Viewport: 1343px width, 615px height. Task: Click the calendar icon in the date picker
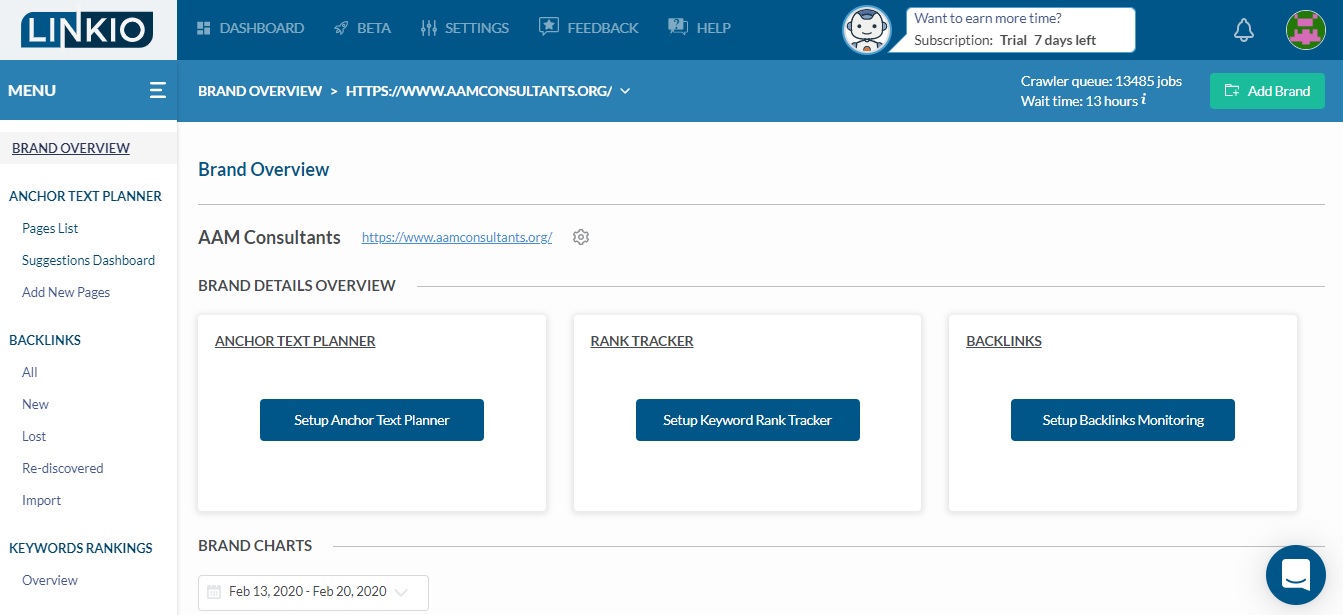213,592
